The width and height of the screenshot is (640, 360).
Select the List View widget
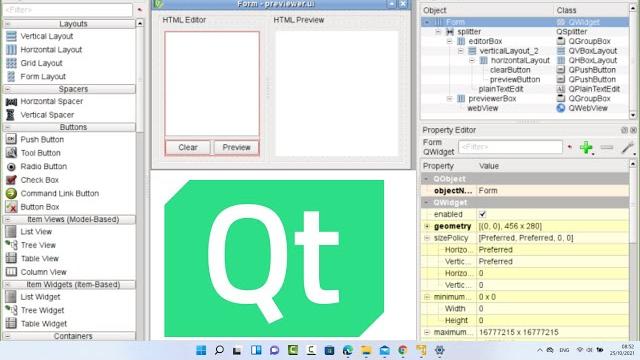36,232
